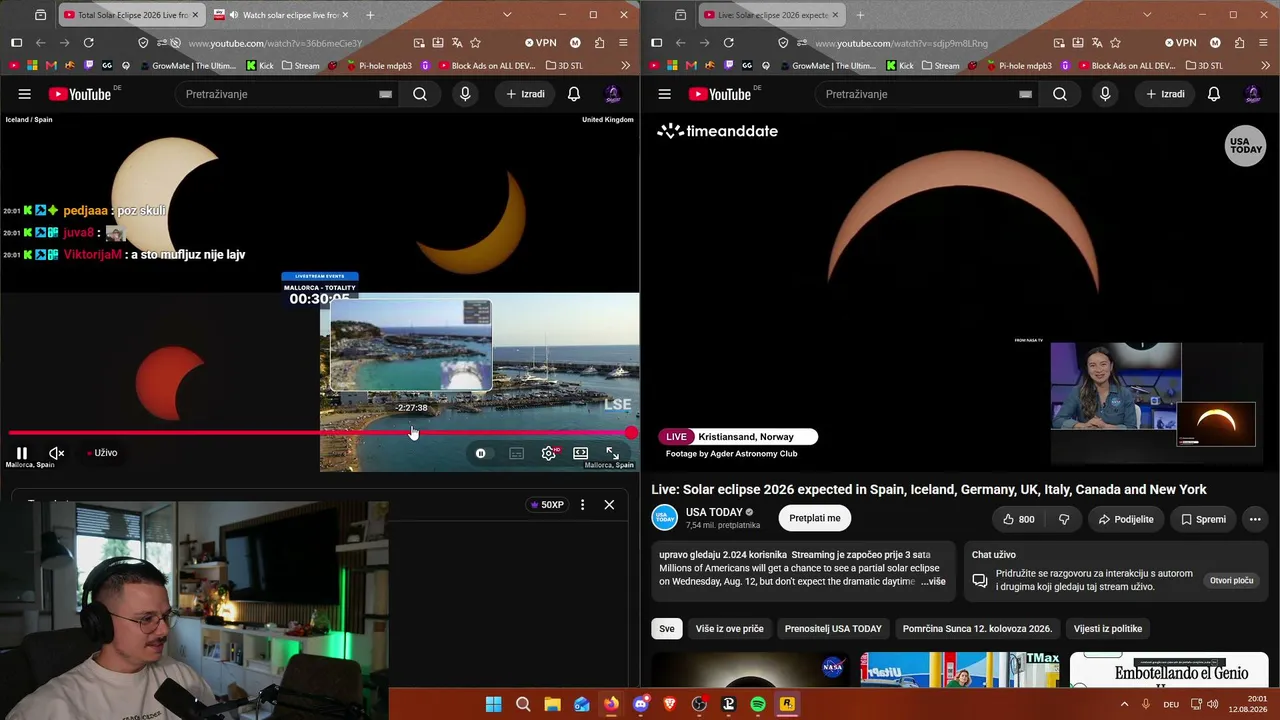This screenshot has width=1280, height=720.
Task: Click search magnifier in left YouTube
Action: click(420, 94)
